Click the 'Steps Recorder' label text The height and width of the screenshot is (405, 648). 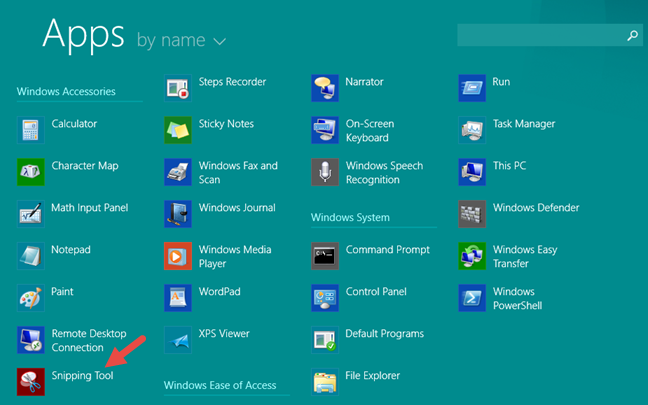point(232,82)
